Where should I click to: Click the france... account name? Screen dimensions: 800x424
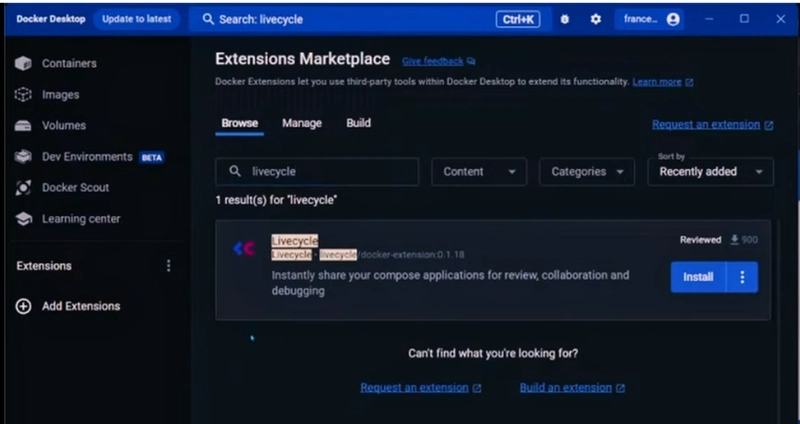640,19
